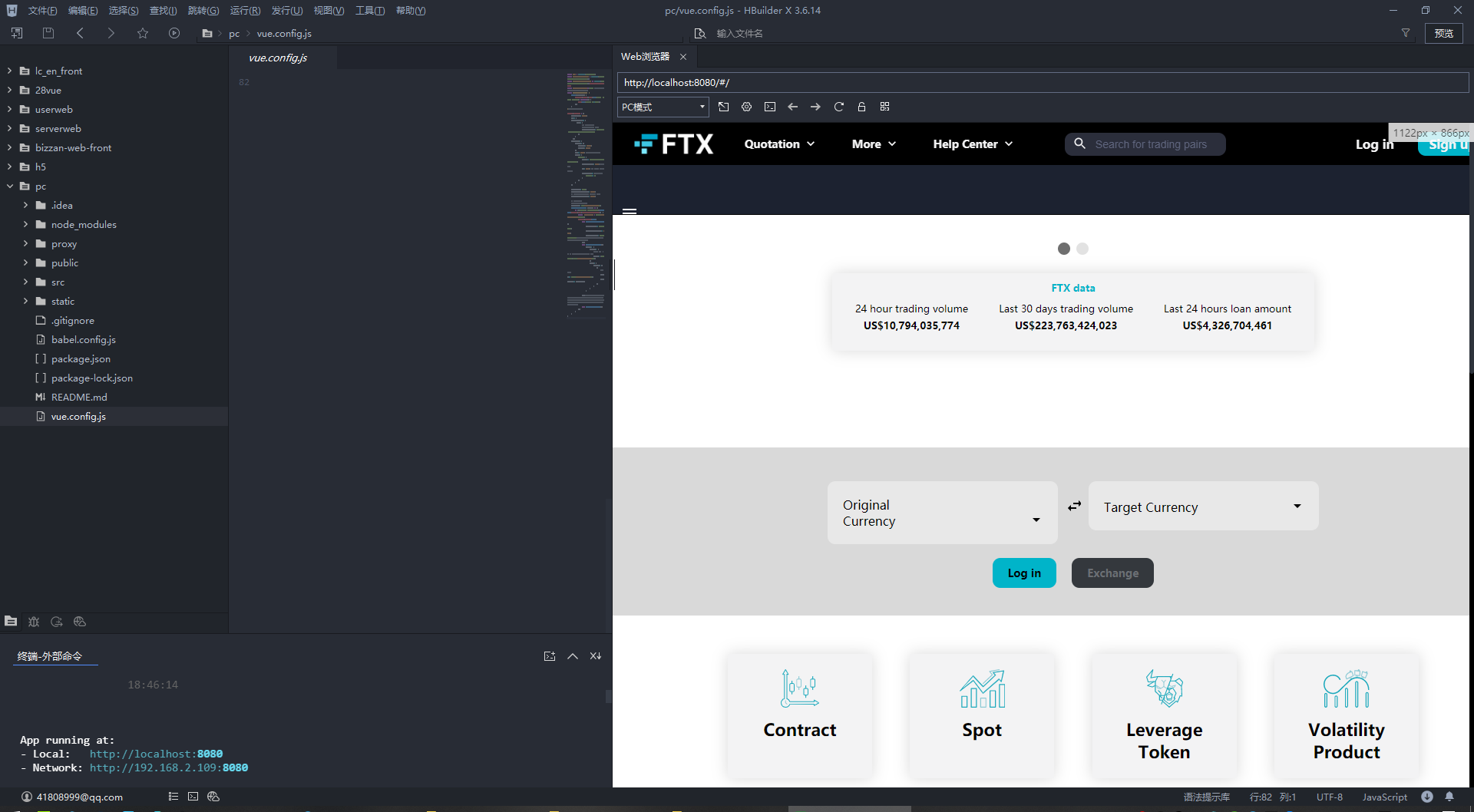Screen dimensions: 1474x812
Task: Click the run play icon in toolbar
Action: click(x=174, y=33)
